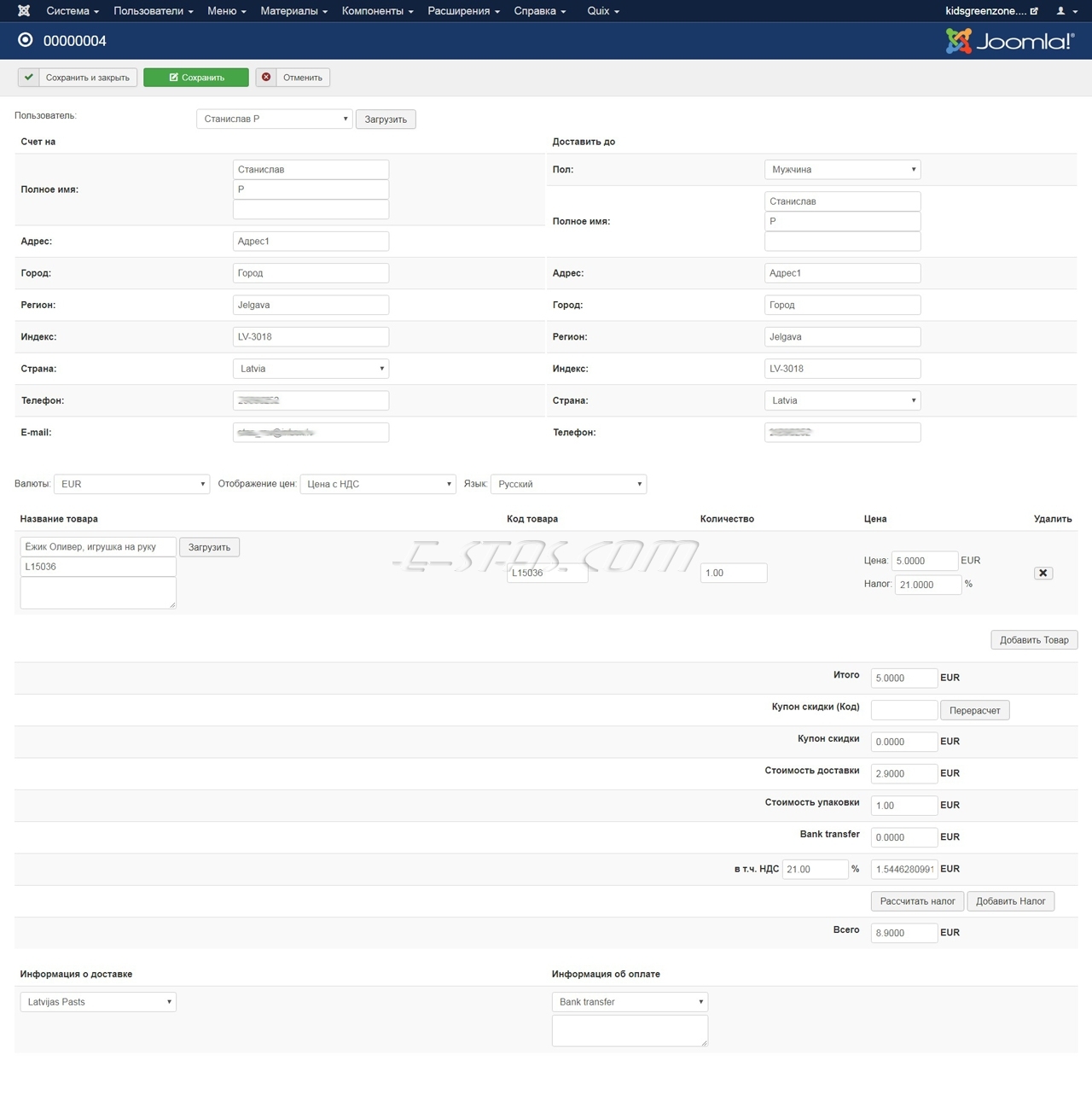Expand the Пользователь dropdown
Screen dimensions: 1092x1101
click(x=274, y=119)
